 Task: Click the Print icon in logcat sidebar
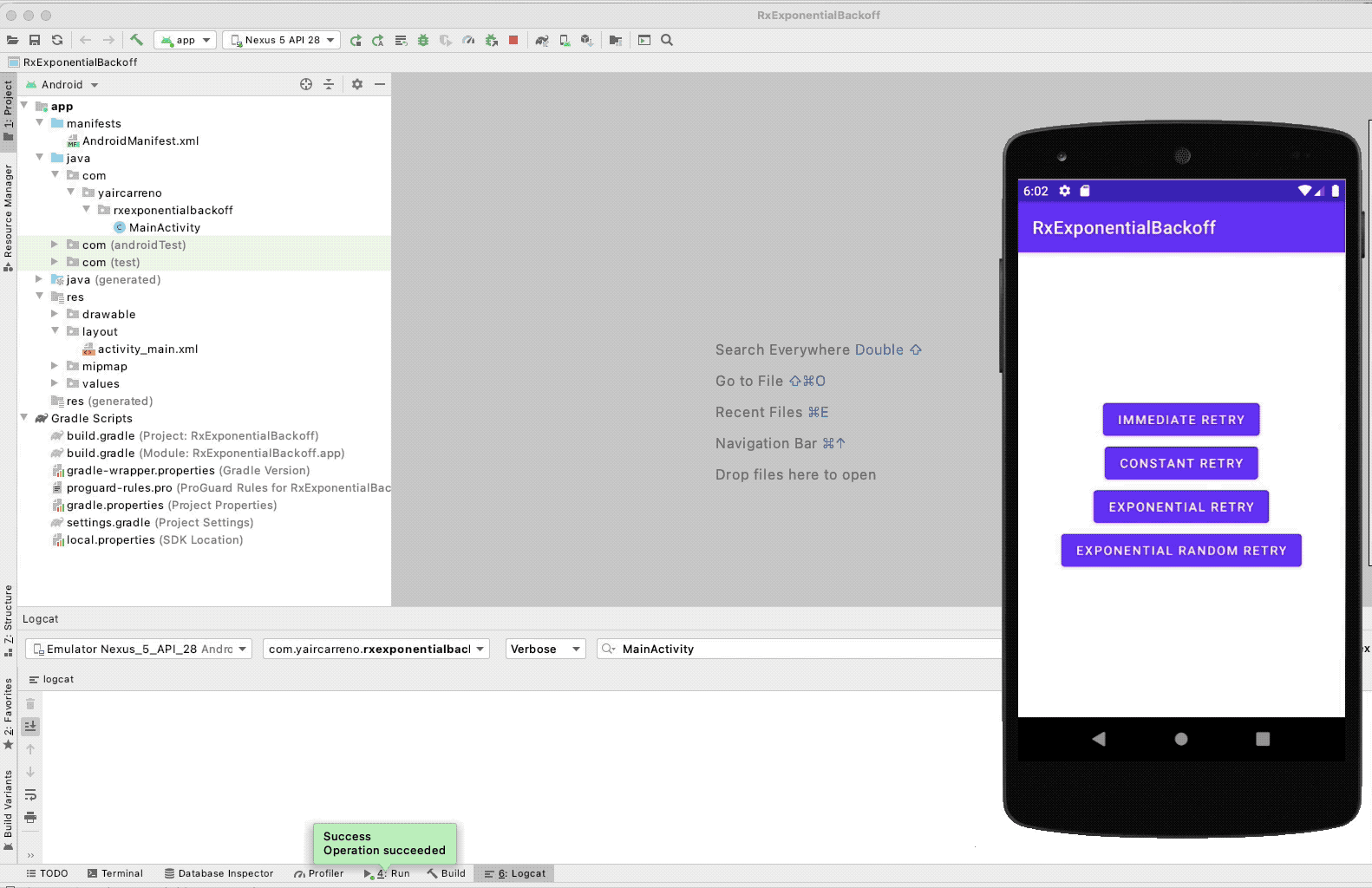point(30,817)
